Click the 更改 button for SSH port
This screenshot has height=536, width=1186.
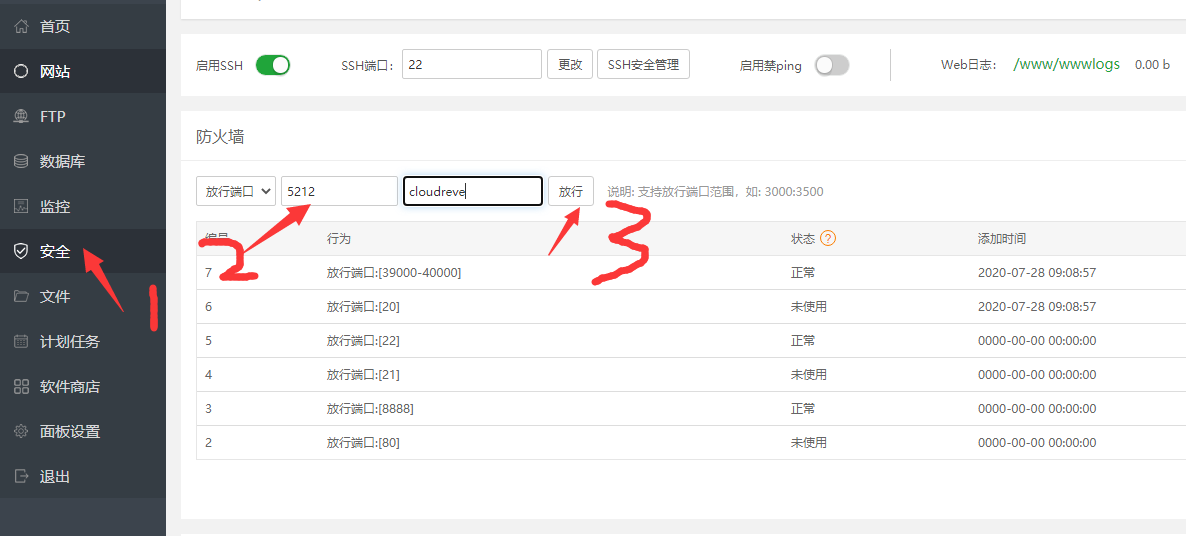[x=570, y=65]
